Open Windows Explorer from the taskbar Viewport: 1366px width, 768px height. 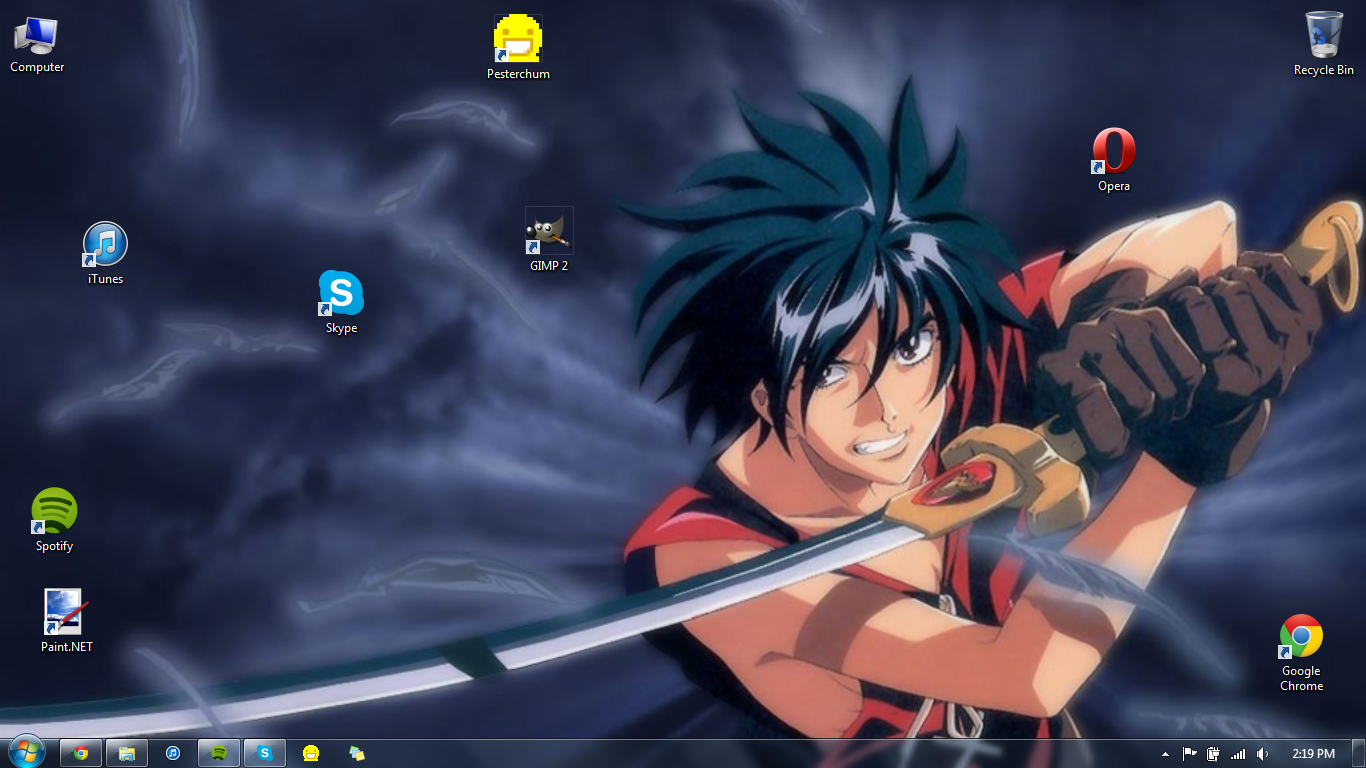pyautogui.click(x=126, y=753)
